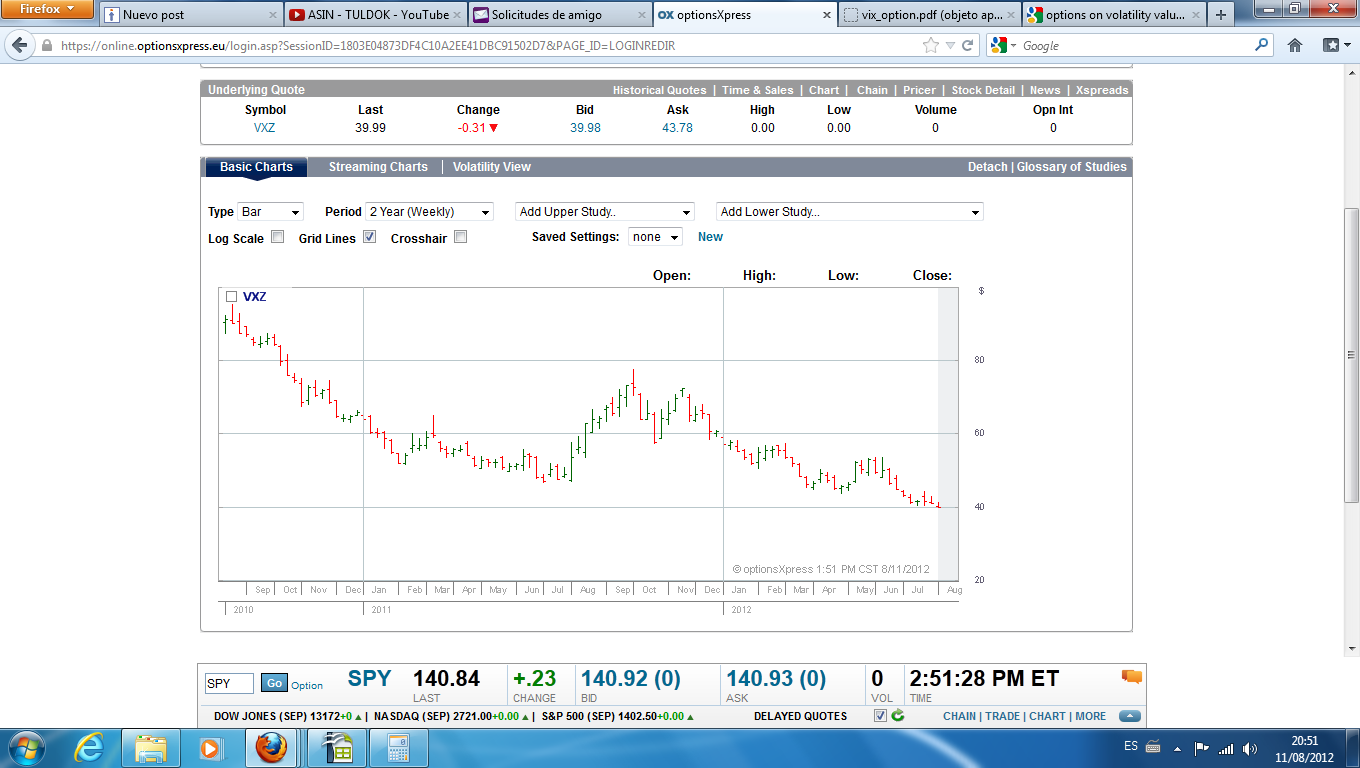Viewport: 1360px width, 768px height.
Task: Open the Glossary of Studies link
Action: click(1072, 167)
